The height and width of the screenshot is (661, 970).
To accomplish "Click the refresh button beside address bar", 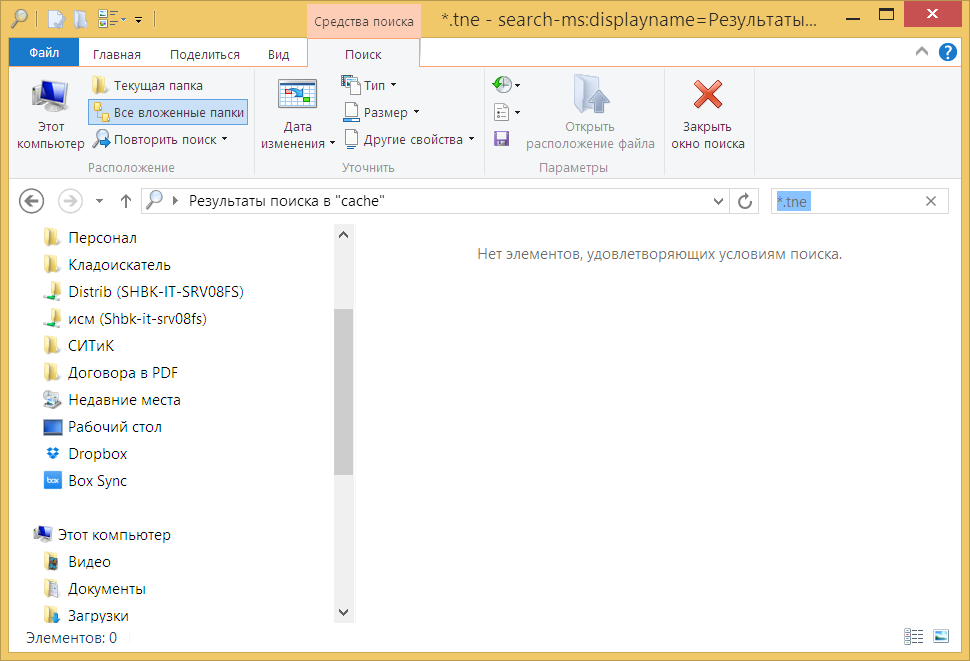I will pyautogui.click(x=745, y=201).
